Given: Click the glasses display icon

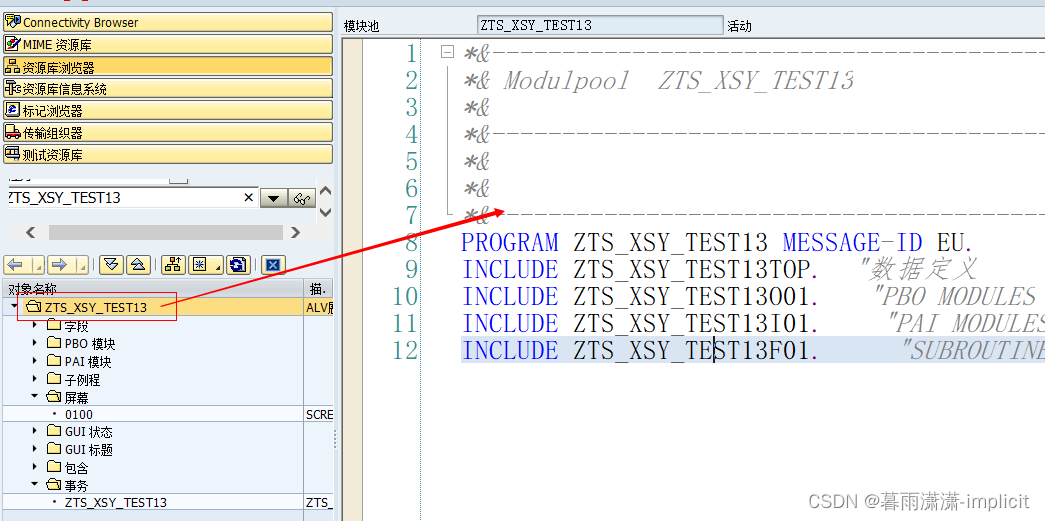Looking at the screenshot, I should coord(303,199).
